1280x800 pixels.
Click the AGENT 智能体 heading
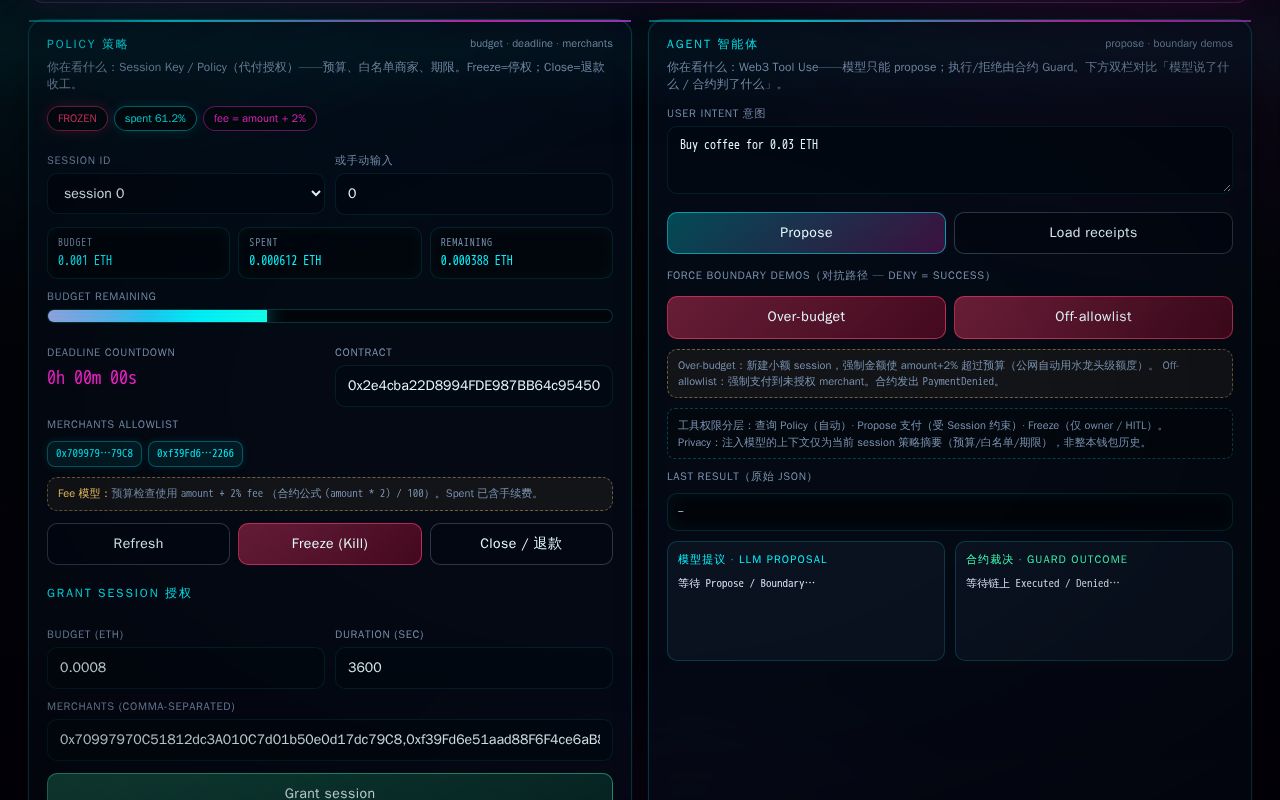click(713, 44)
